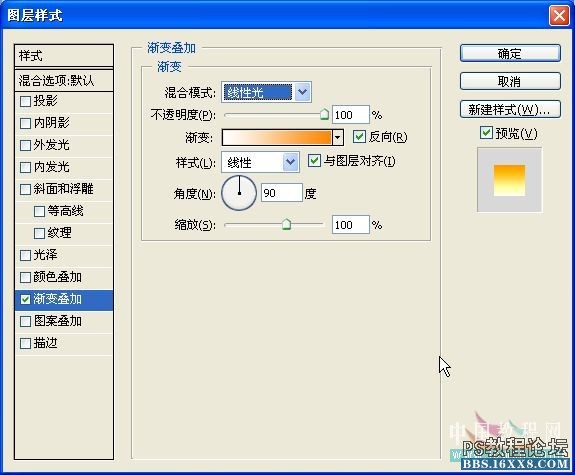Click the layer style preview thumbnail

(x=509, y=180)
